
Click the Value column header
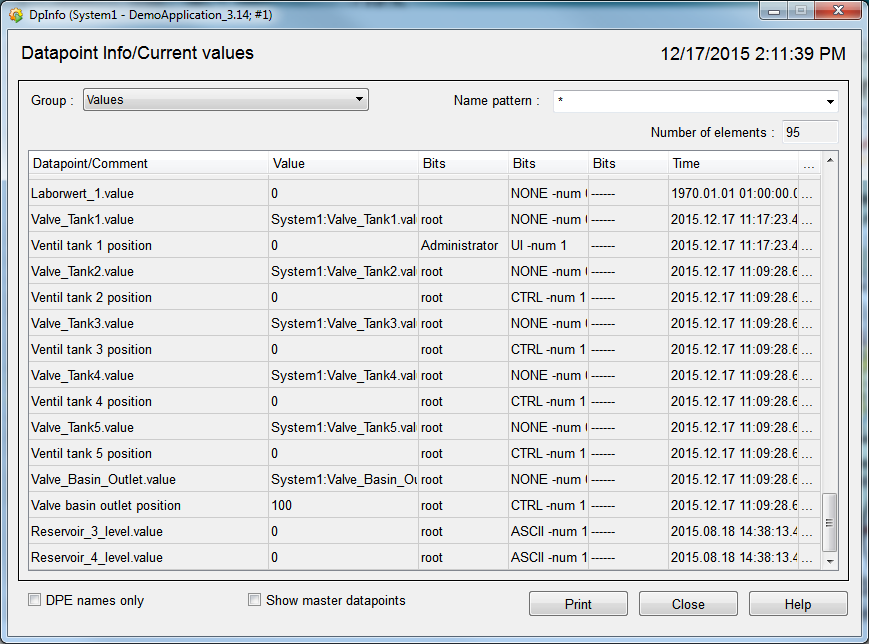pyautogui.click(x=343, y=163)
